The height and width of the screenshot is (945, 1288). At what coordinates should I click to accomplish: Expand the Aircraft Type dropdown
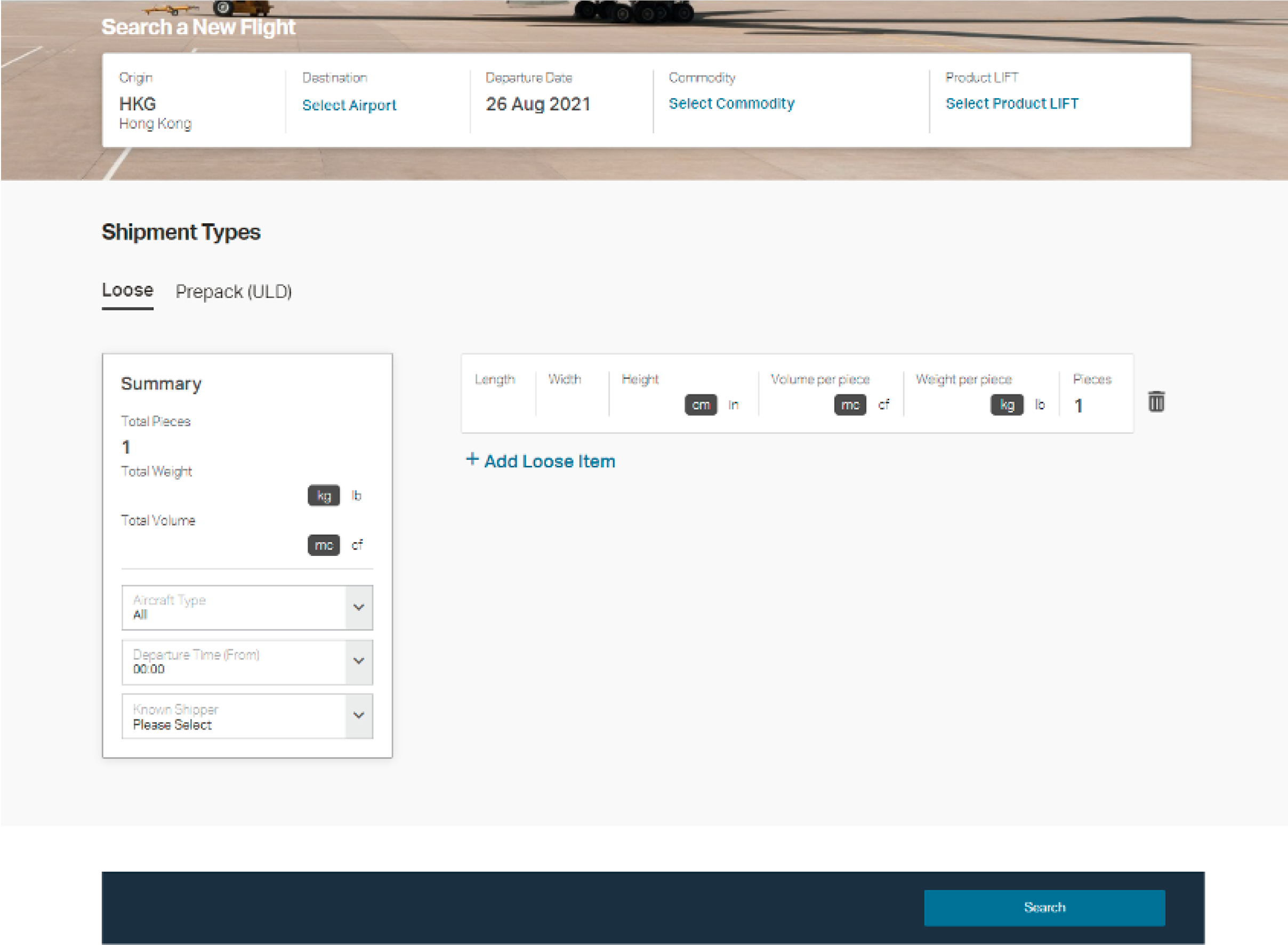(359, 608)
